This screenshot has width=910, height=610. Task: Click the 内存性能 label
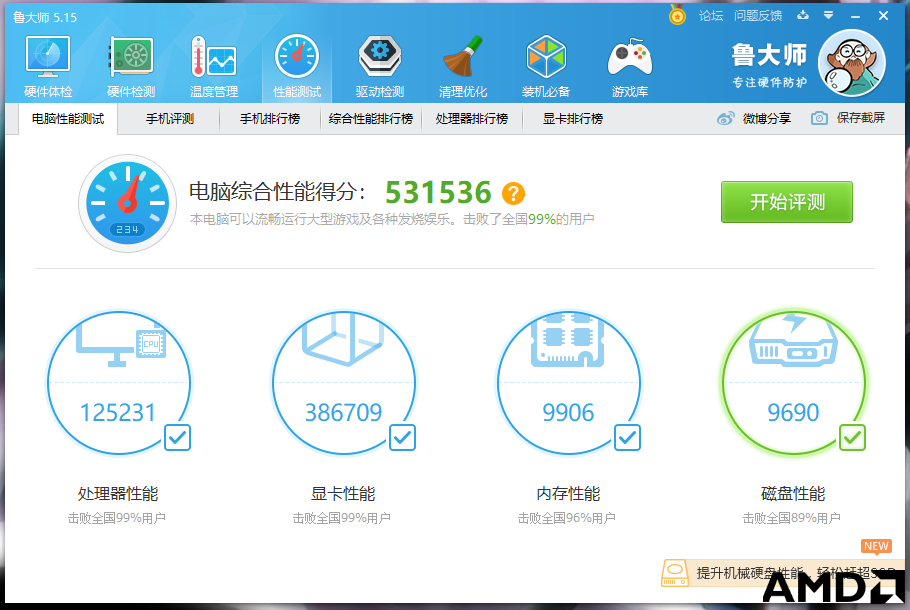(x=568, y=494)
